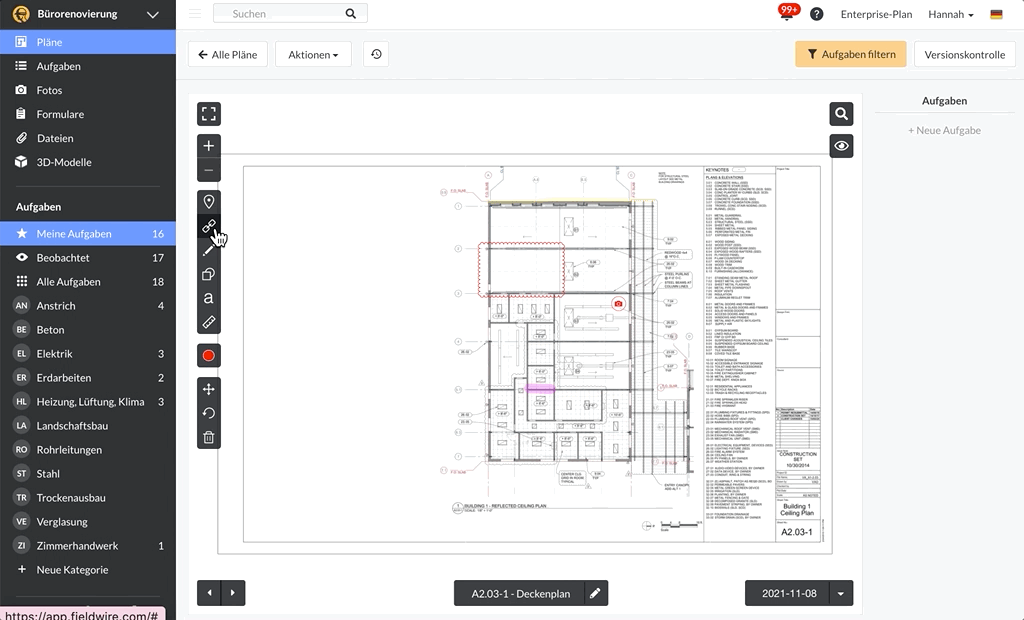Add Neue Kategorie
This screenshot has width=1024, height=620.
88,570
